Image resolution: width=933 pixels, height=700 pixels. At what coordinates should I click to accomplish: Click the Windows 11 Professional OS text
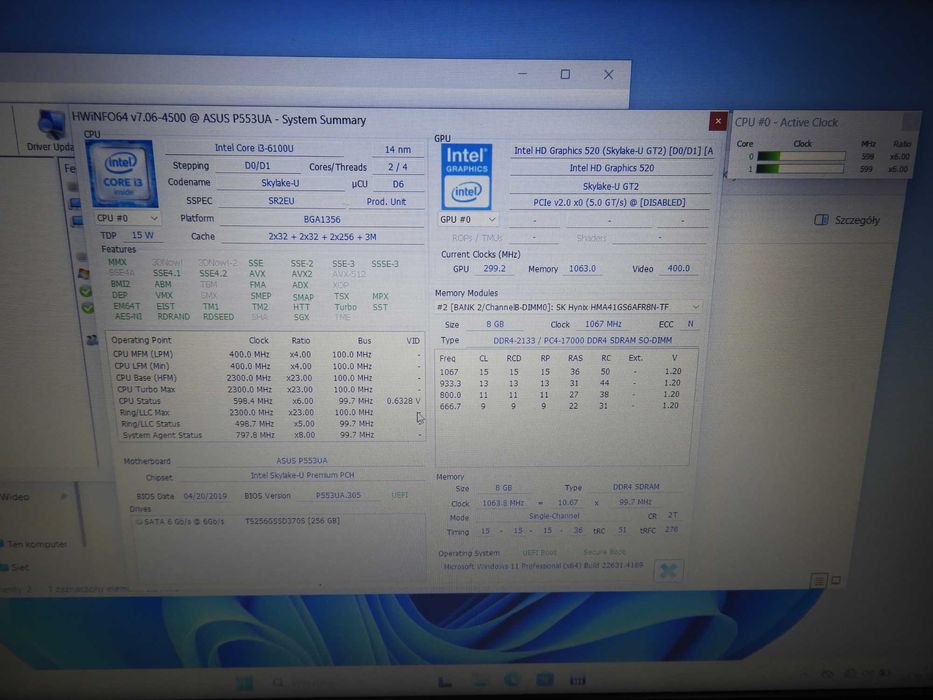pyautogui.click(x=543, y=565)
